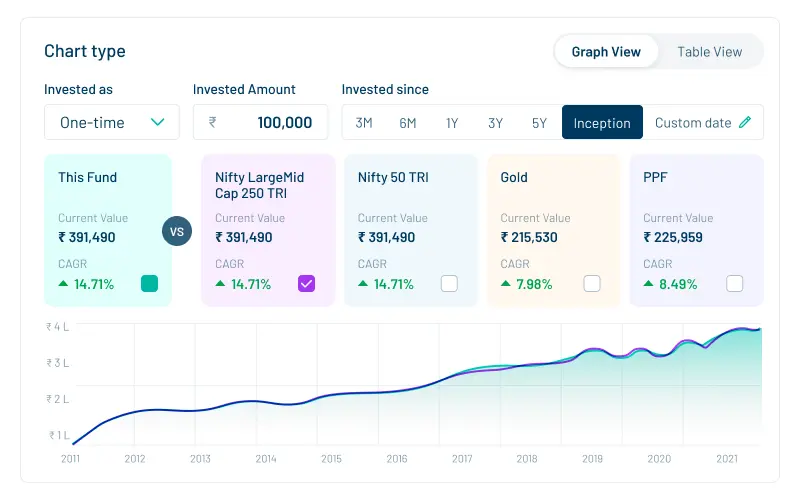Click the teal swatch in This Fund card

(x=149, y=283)
